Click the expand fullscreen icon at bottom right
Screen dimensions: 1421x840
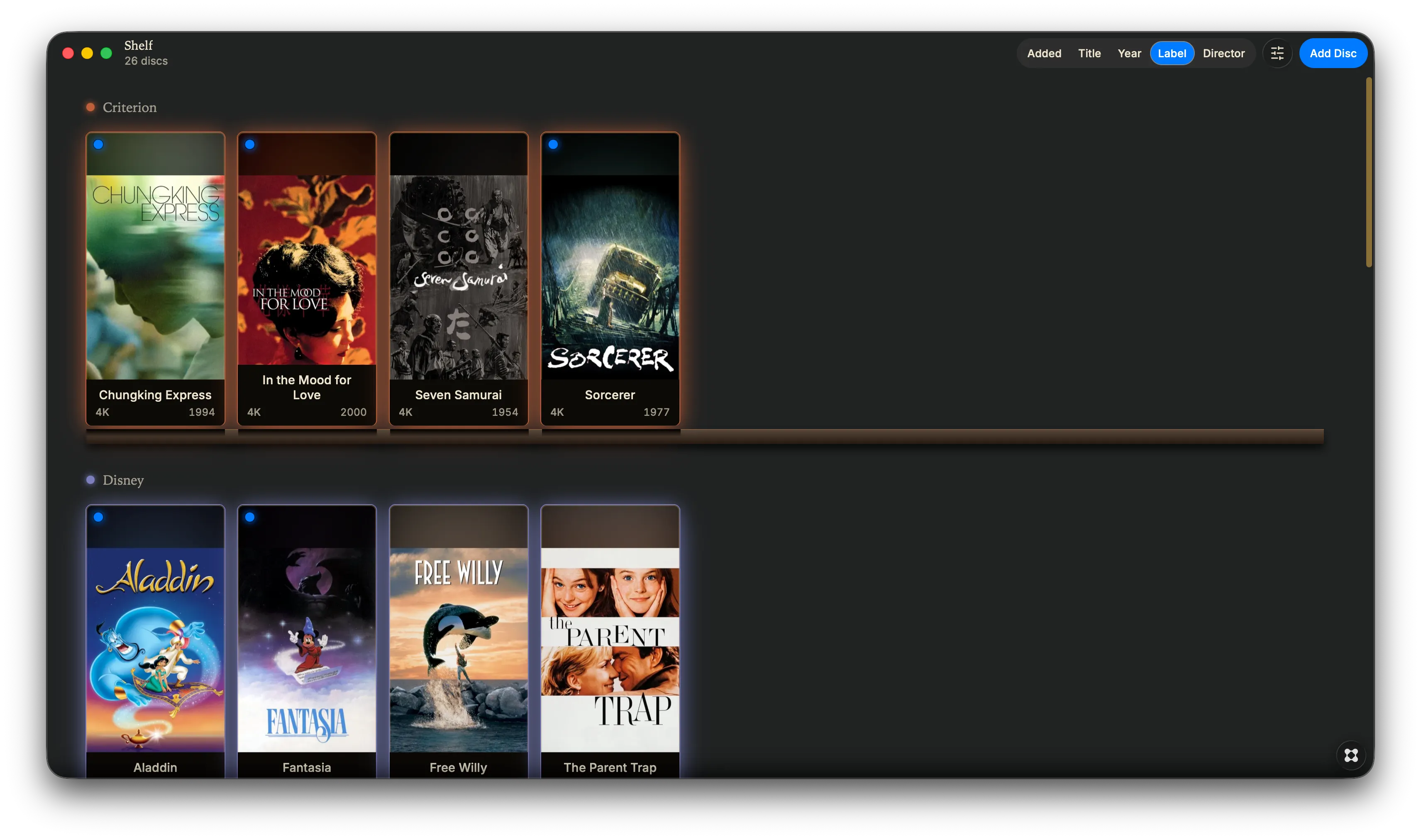coord(1351,755)
